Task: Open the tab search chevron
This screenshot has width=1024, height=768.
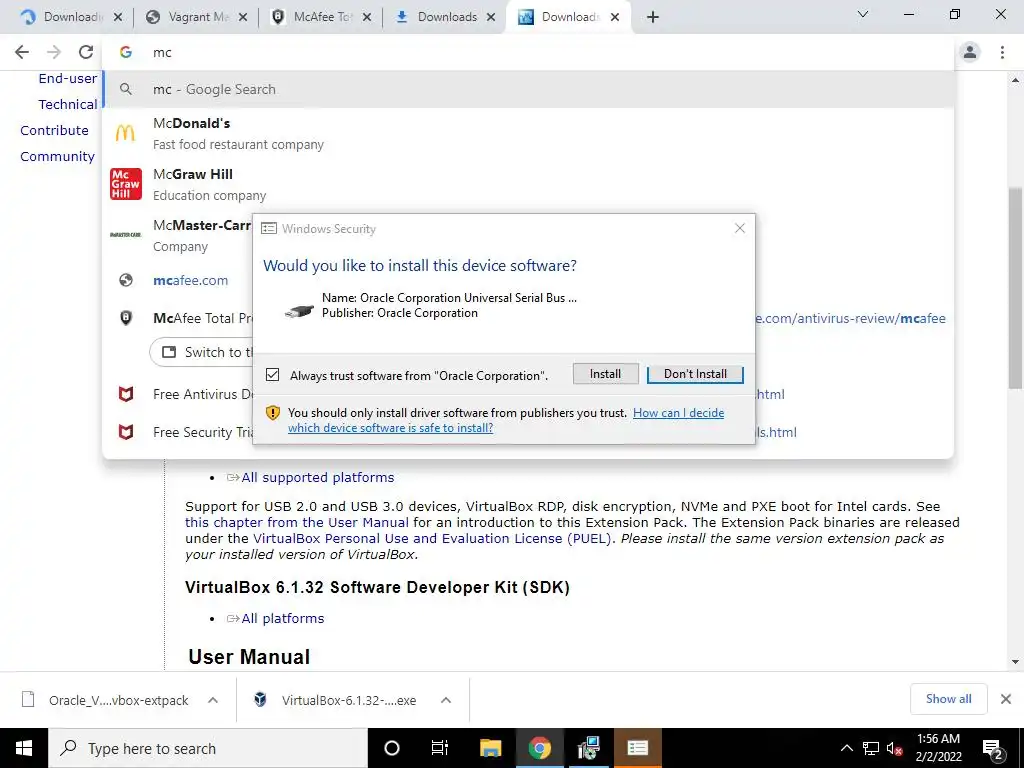Action: pyautogui.click(x=863, y=14)
